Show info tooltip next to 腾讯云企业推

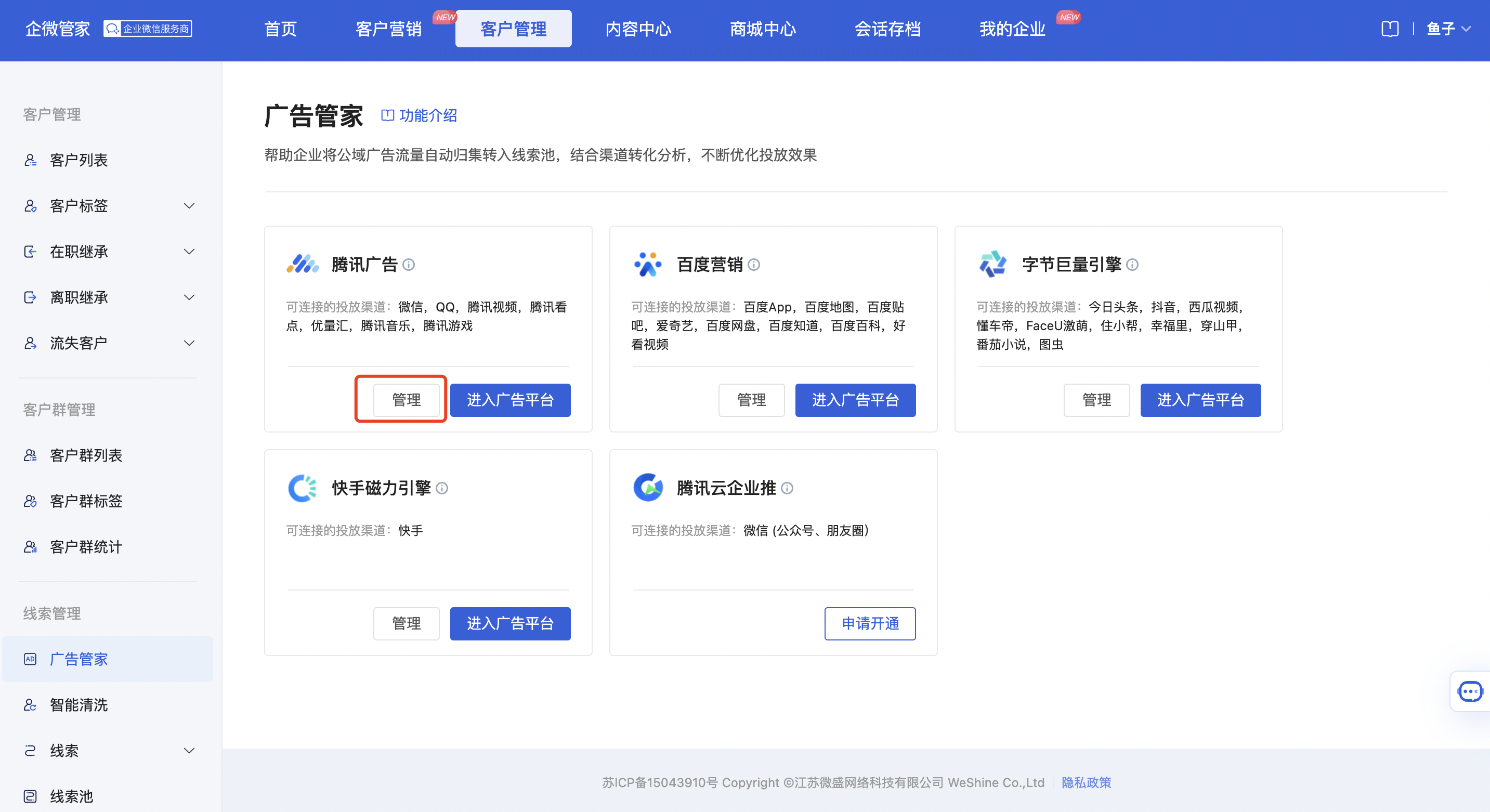[x=787, y=489]
